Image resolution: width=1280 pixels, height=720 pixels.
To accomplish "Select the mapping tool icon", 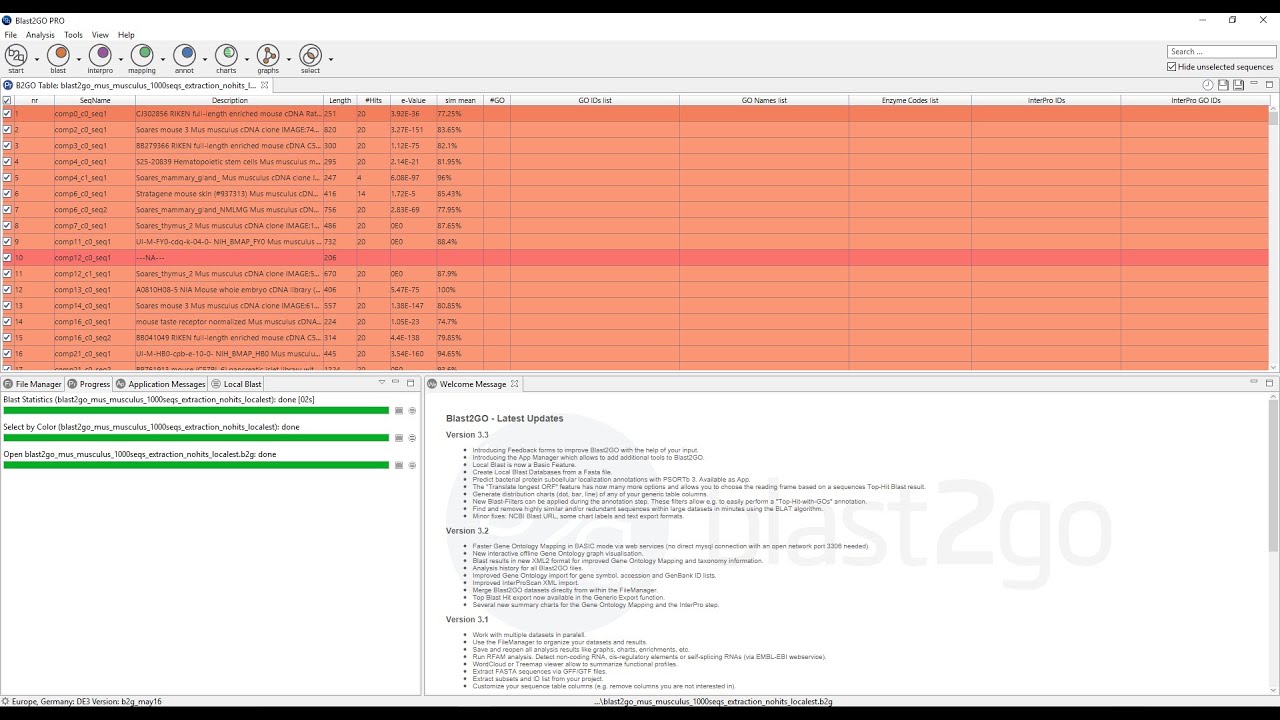I will [x=142, y=54].
